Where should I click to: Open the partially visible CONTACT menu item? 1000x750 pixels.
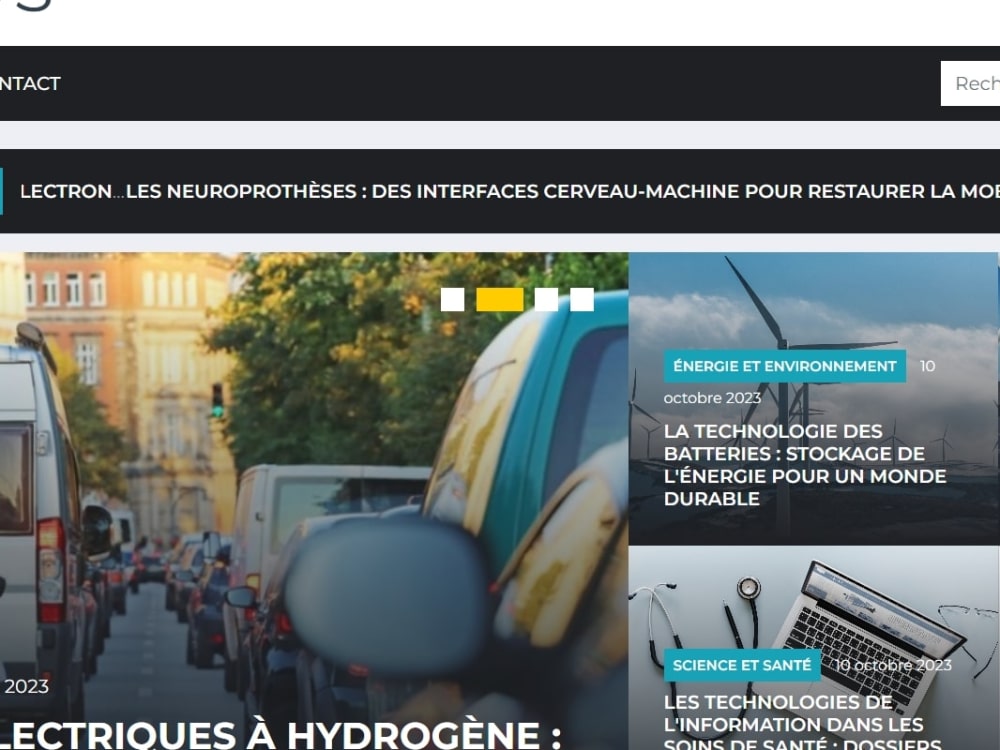[29, 84]
